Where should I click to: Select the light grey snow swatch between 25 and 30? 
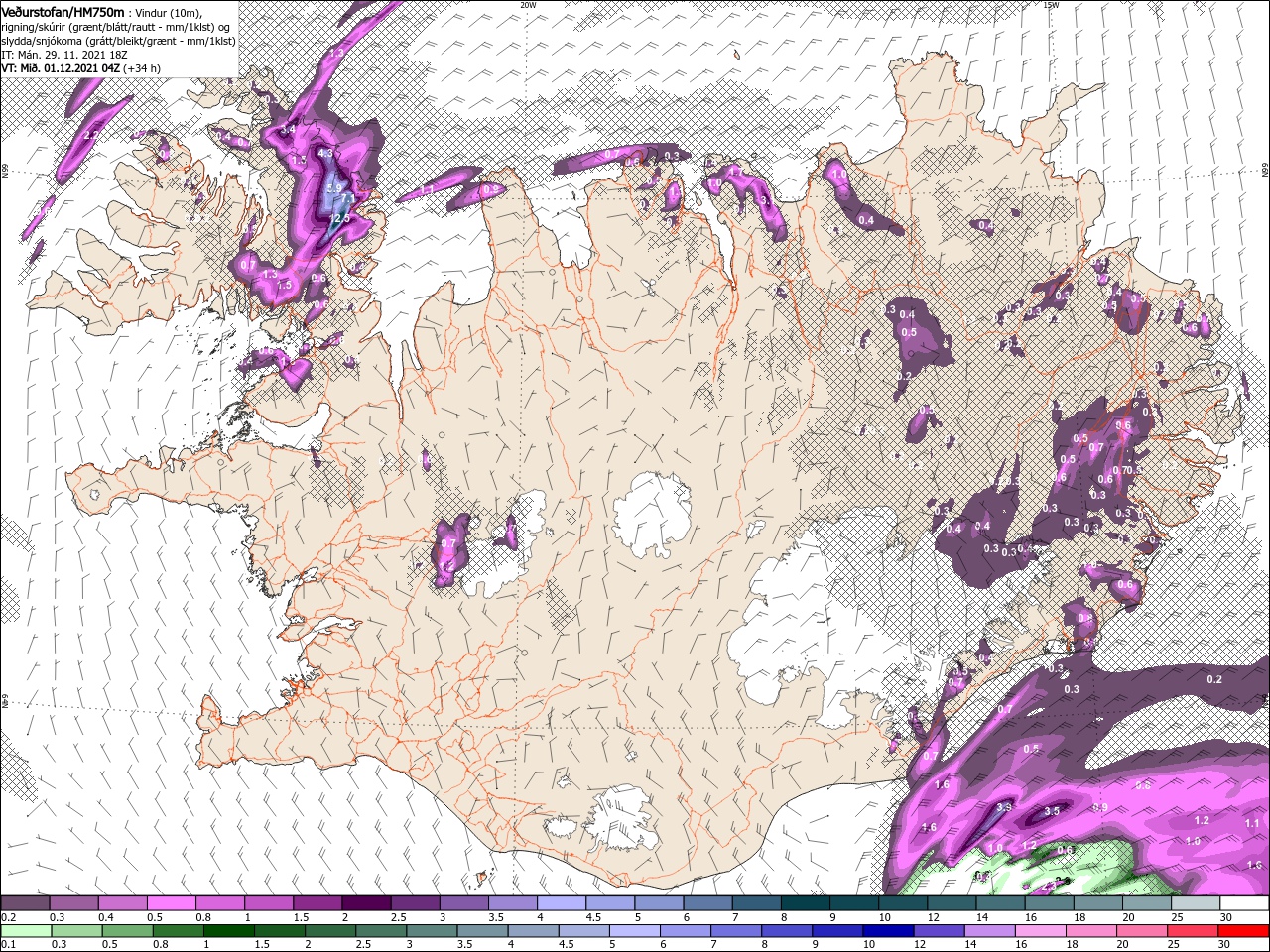(x=1197, y=903)
